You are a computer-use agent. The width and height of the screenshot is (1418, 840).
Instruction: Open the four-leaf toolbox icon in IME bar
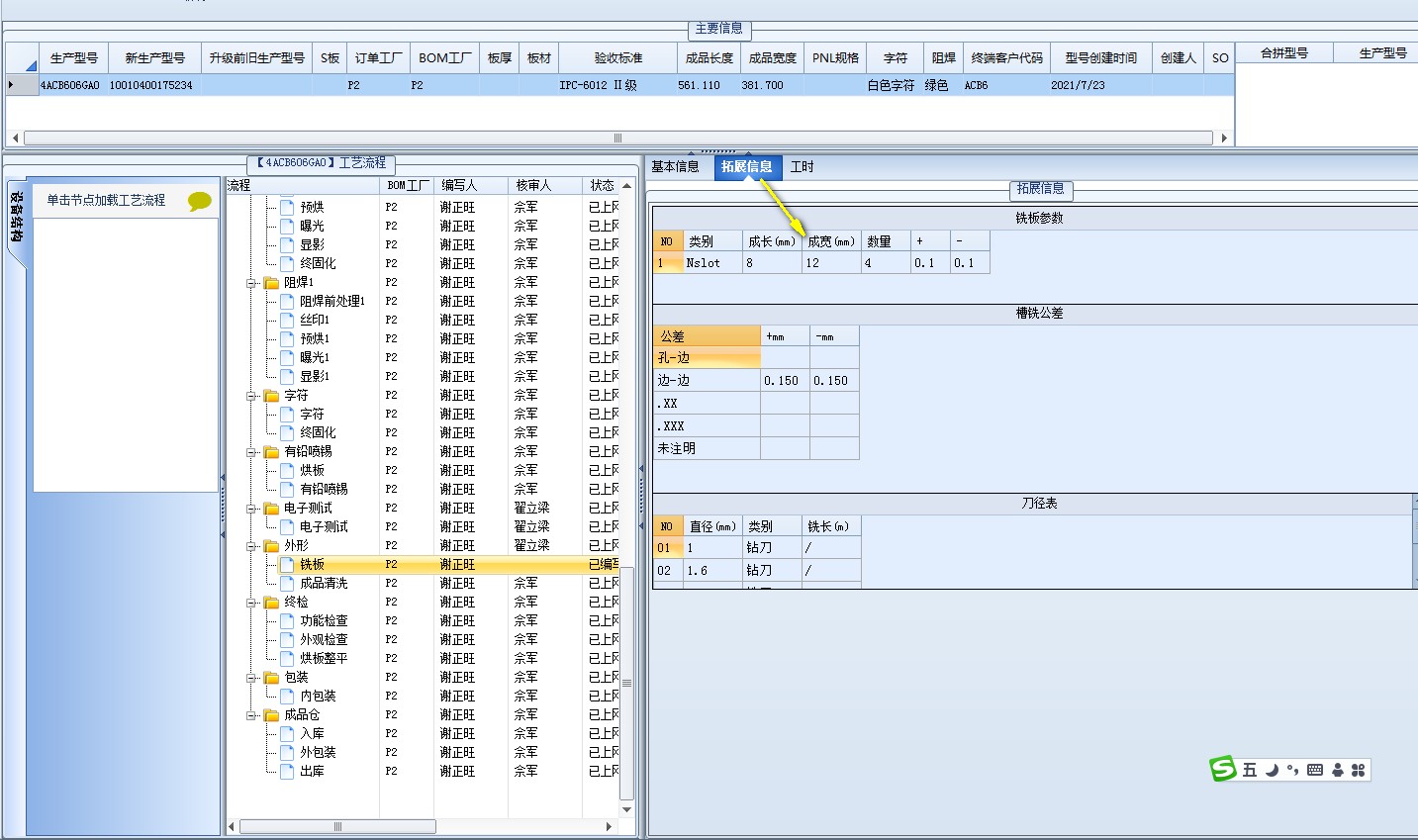coord(1359,770)
